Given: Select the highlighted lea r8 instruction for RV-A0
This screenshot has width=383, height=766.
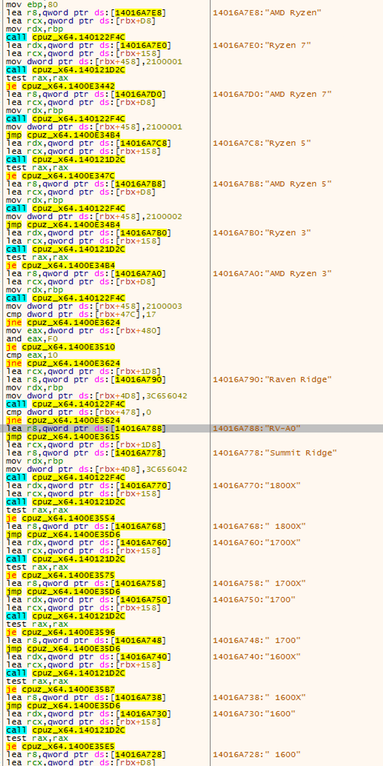Looking at the screenshot, I should coord(86,428).
